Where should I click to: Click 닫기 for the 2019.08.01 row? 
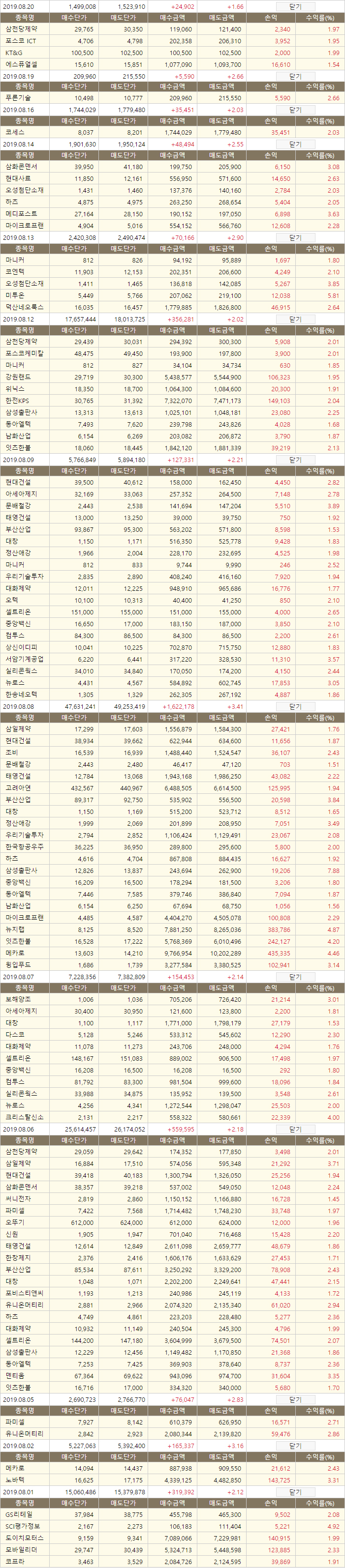click(x=295, y=1492)
